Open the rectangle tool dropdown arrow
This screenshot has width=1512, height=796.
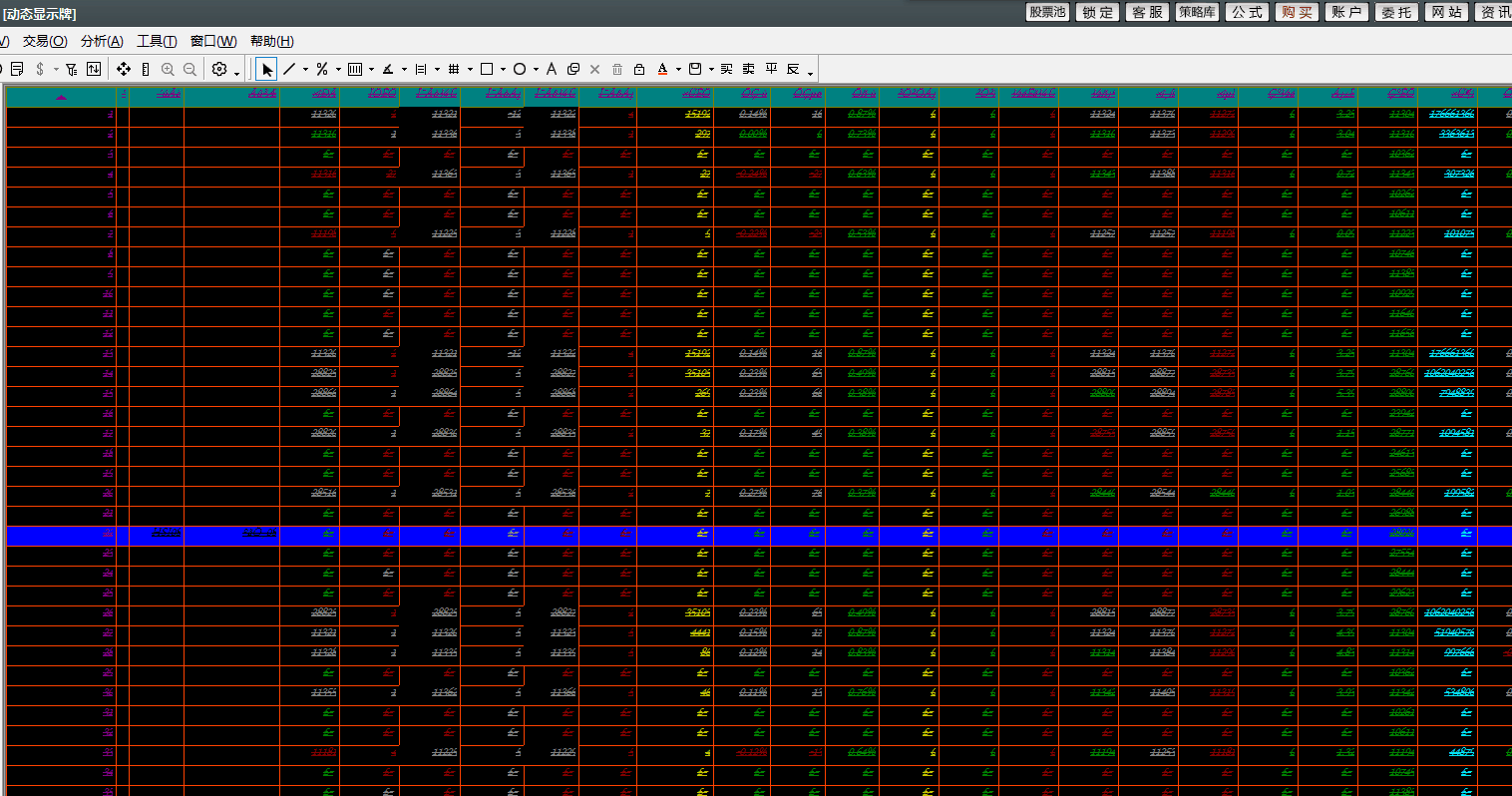(503, 70)
